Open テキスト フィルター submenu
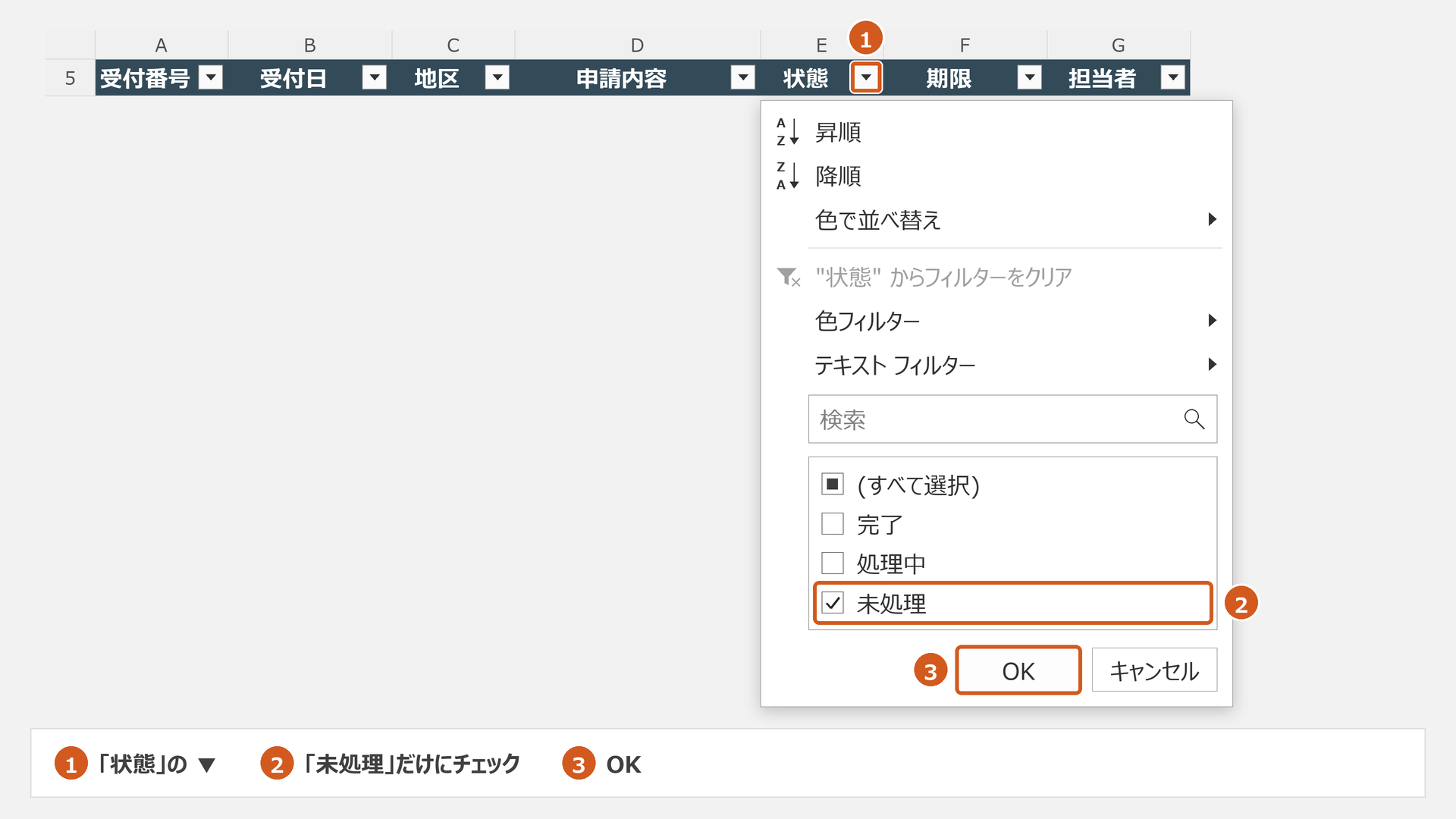Image resolution: width=1456 pixels, height=819 pixels. click(996, 365)
